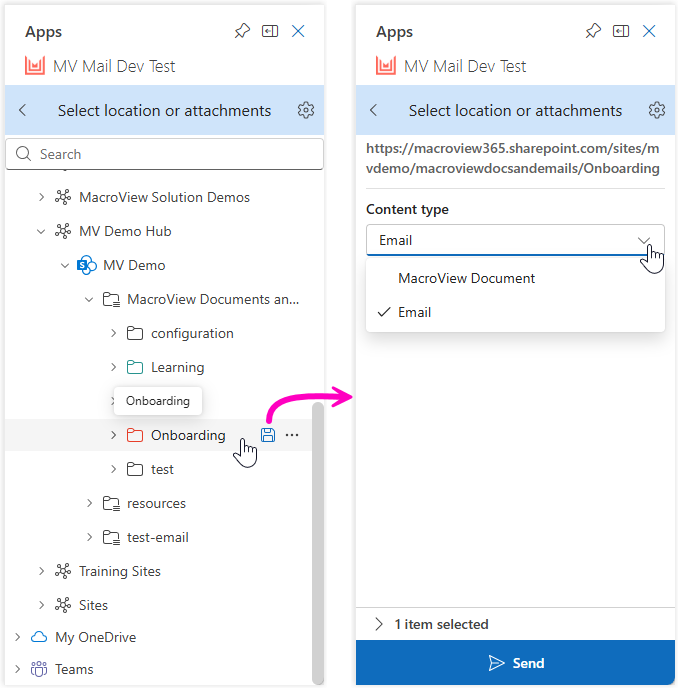679x689 pixels.
Task: Expand the Teams node
Action: (17, 669)
